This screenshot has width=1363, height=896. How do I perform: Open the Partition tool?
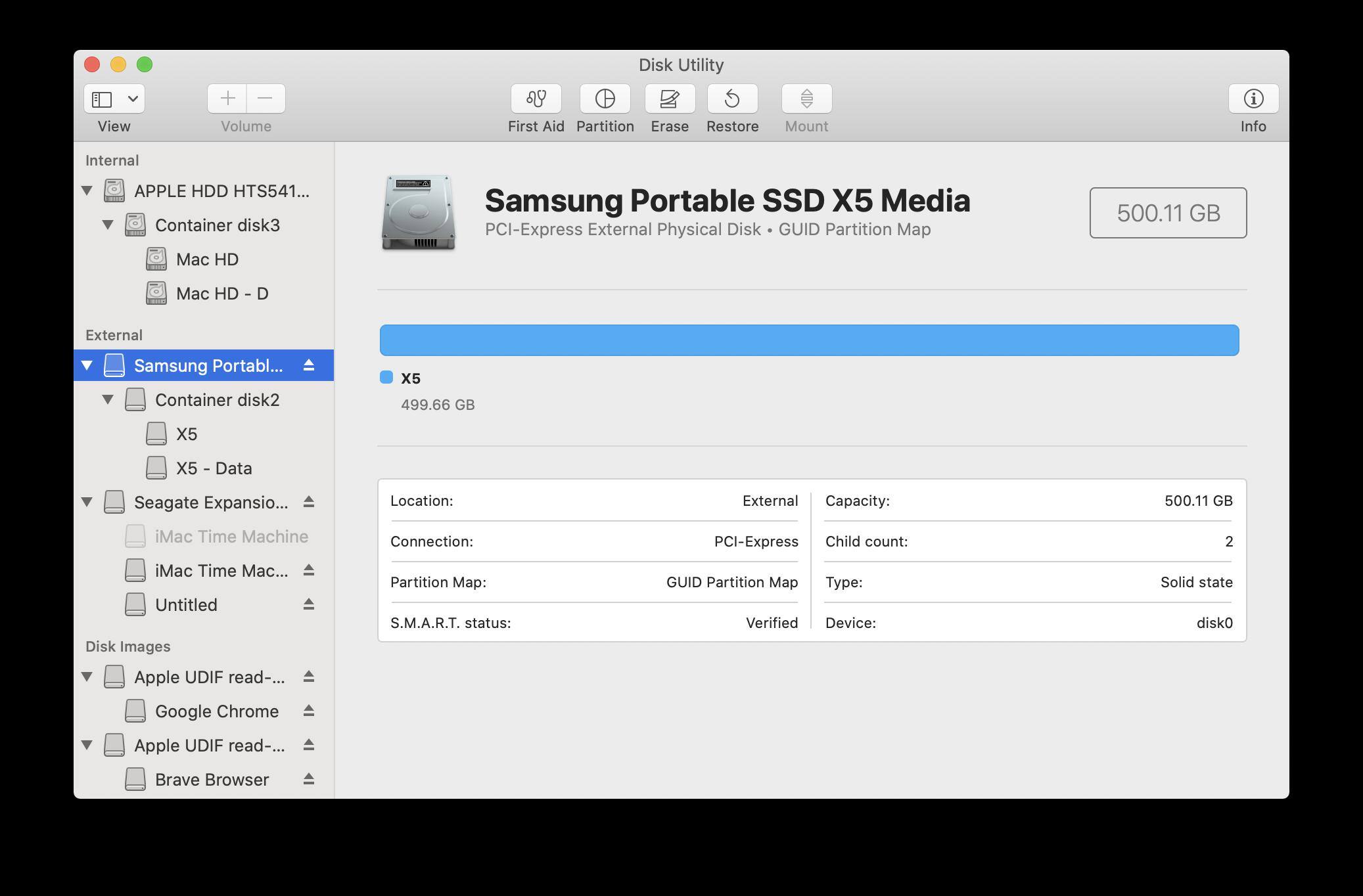coord(605,99)
